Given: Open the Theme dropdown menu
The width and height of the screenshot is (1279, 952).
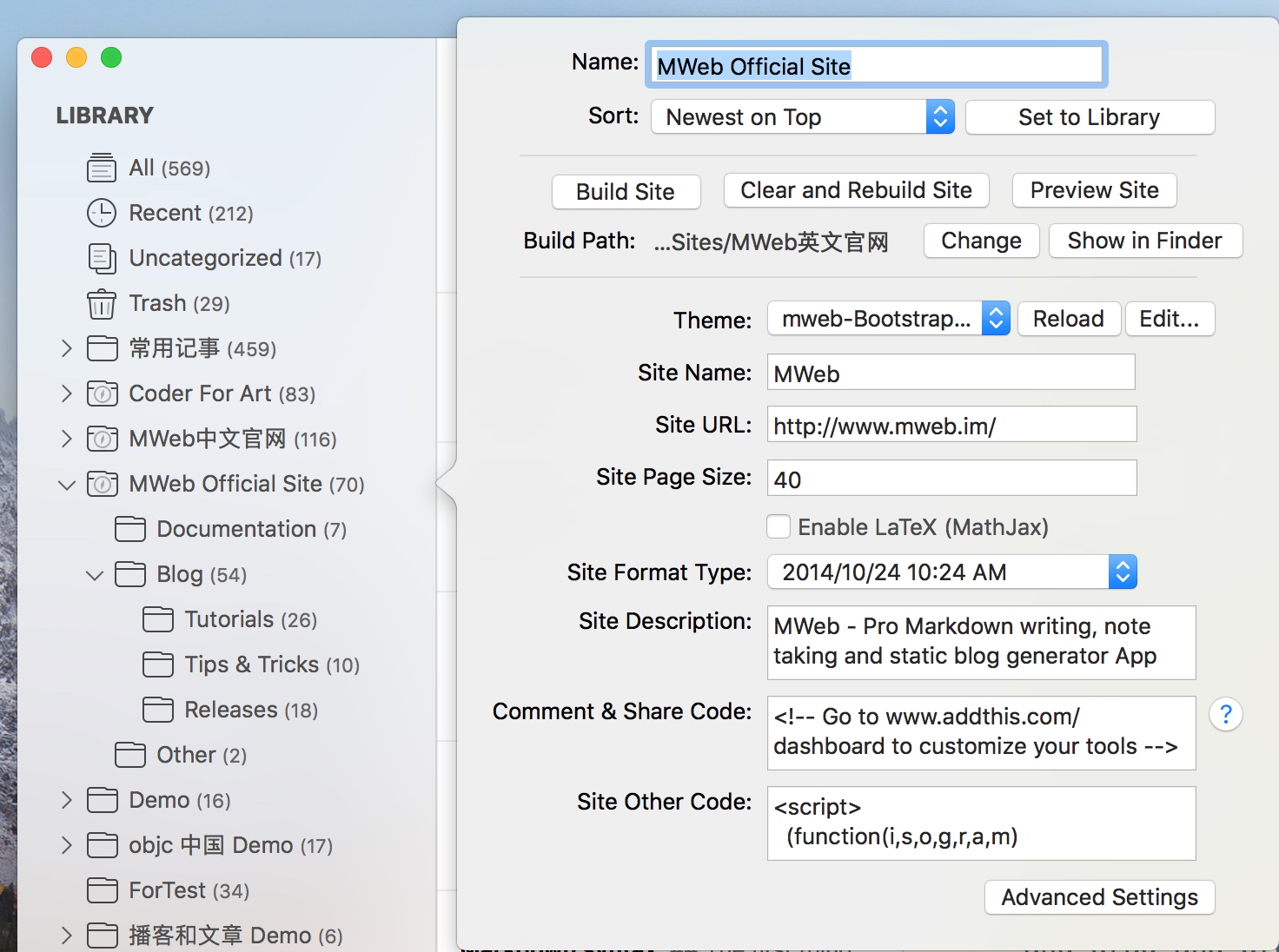Looking at the screenshot, I should (888, 319).
